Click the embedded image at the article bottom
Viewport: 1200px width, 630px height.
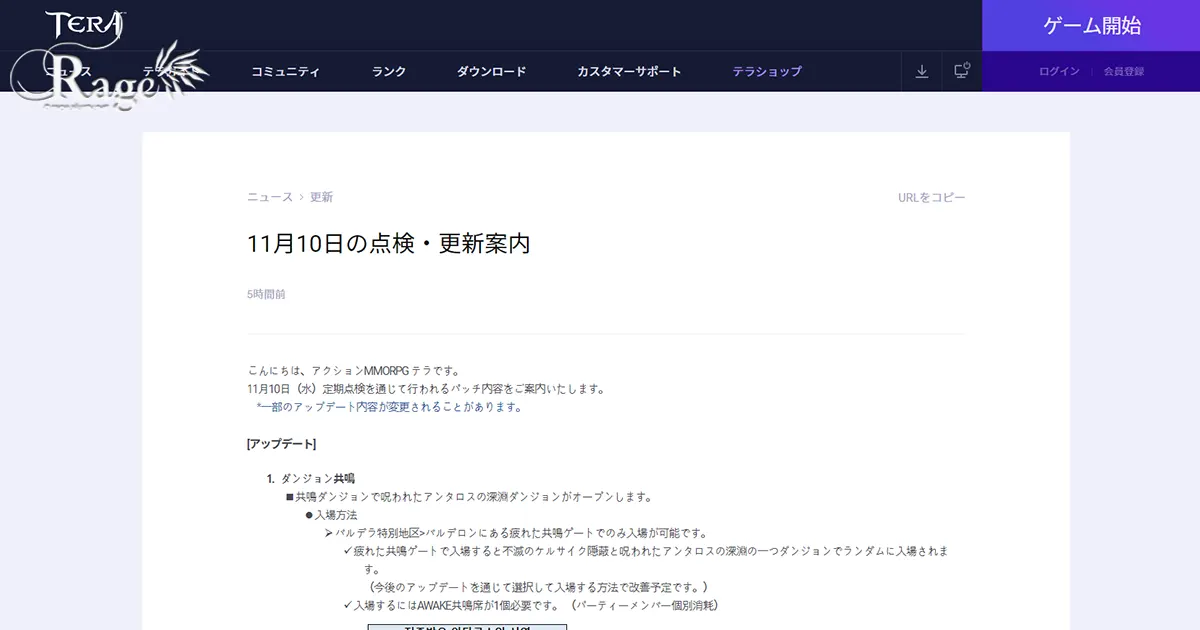(467, 626)
